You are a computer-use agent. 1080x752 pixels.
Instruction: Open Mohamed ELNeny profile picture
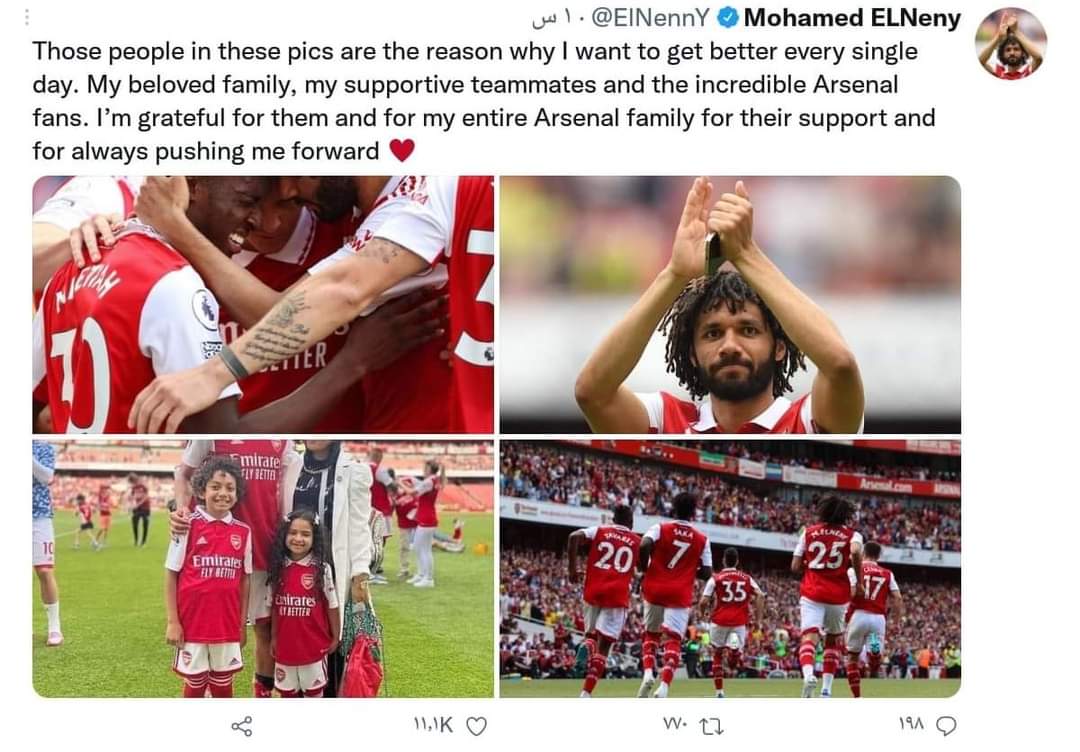[x=1010, y=44]
